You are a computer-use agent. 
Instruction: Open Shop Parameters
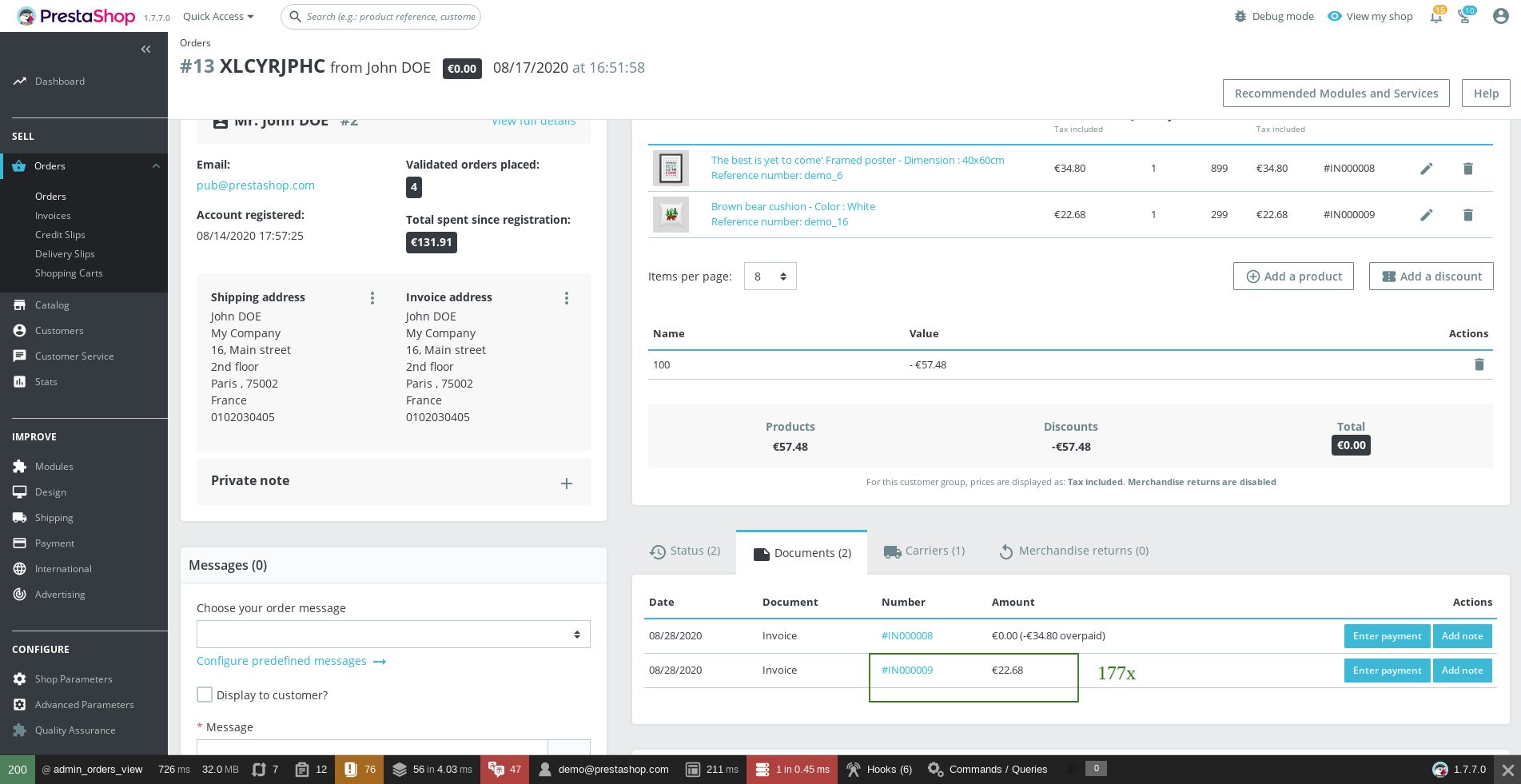coord(74,679)
